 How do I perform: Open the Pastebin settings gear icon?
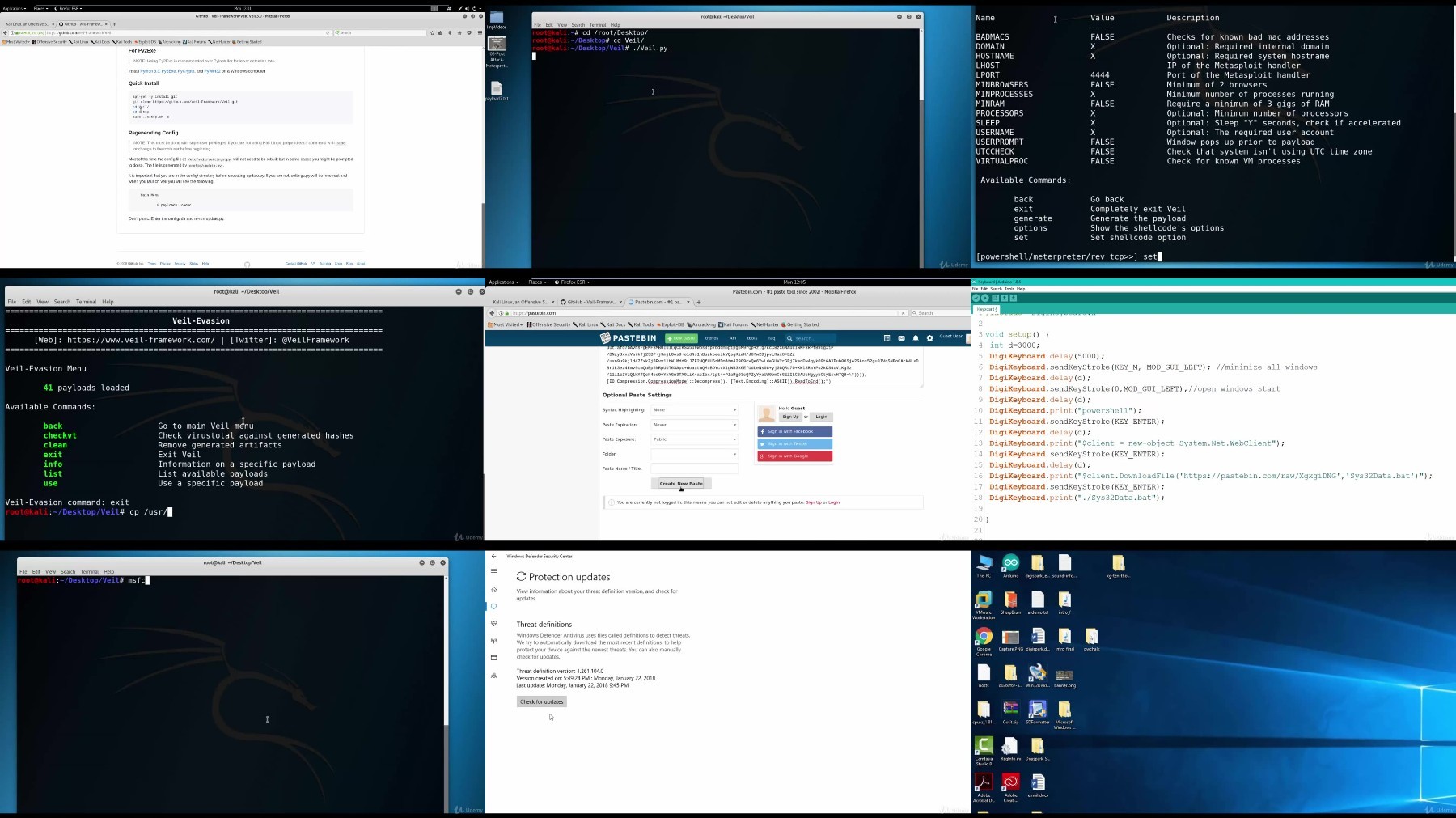click(929, 338)
